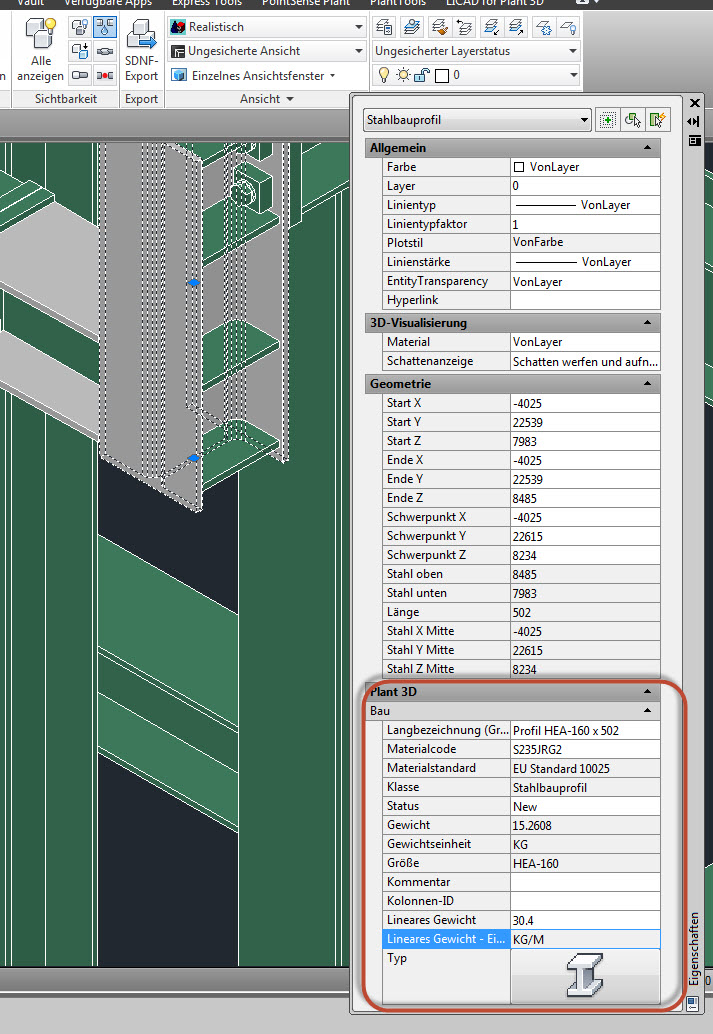Collapse the Allgemein section
Viewport: 713px width, 1034px height.
pyautogui.click(x=647, y=148)
